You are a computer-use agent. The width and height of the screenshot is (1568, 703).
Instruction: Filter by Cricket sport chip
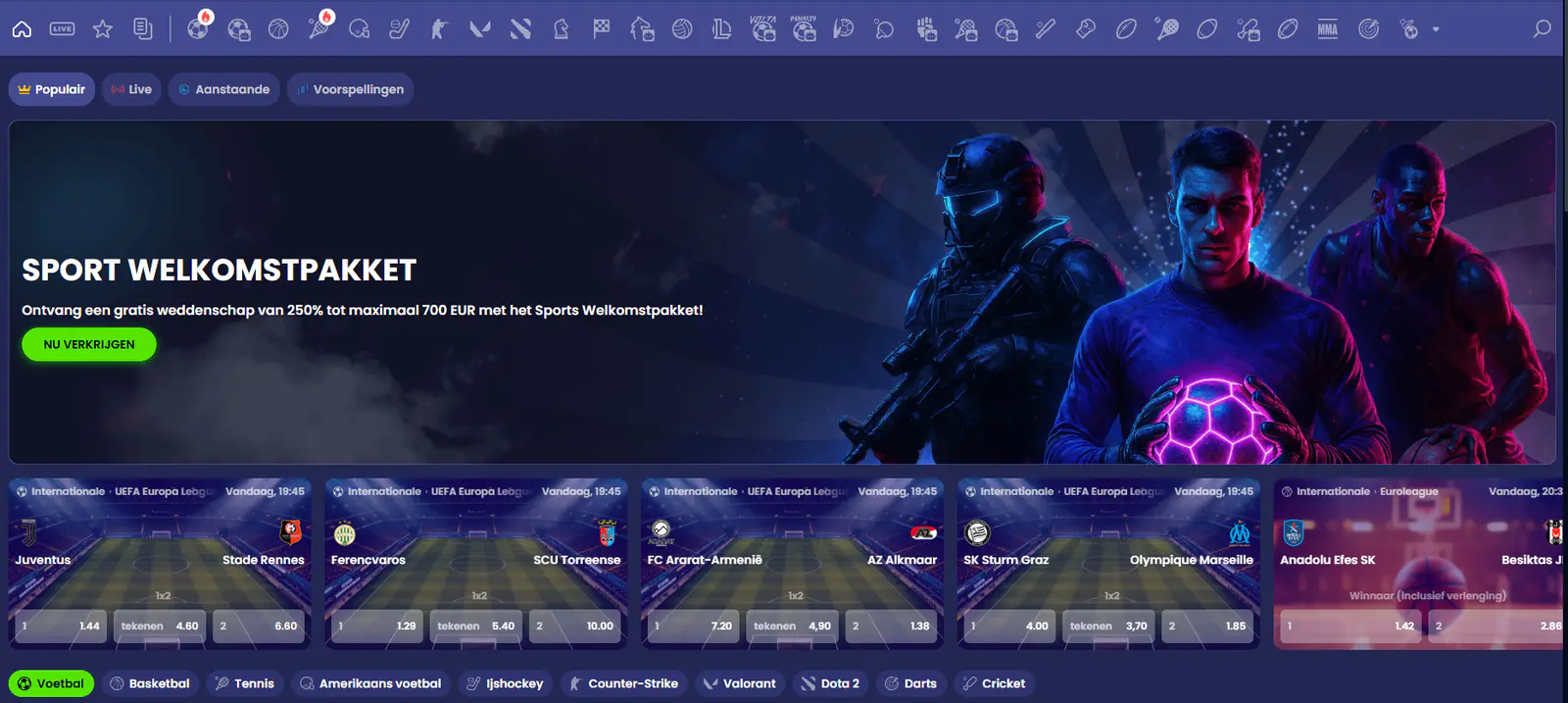pyautogui.click(x=994, y=683)
